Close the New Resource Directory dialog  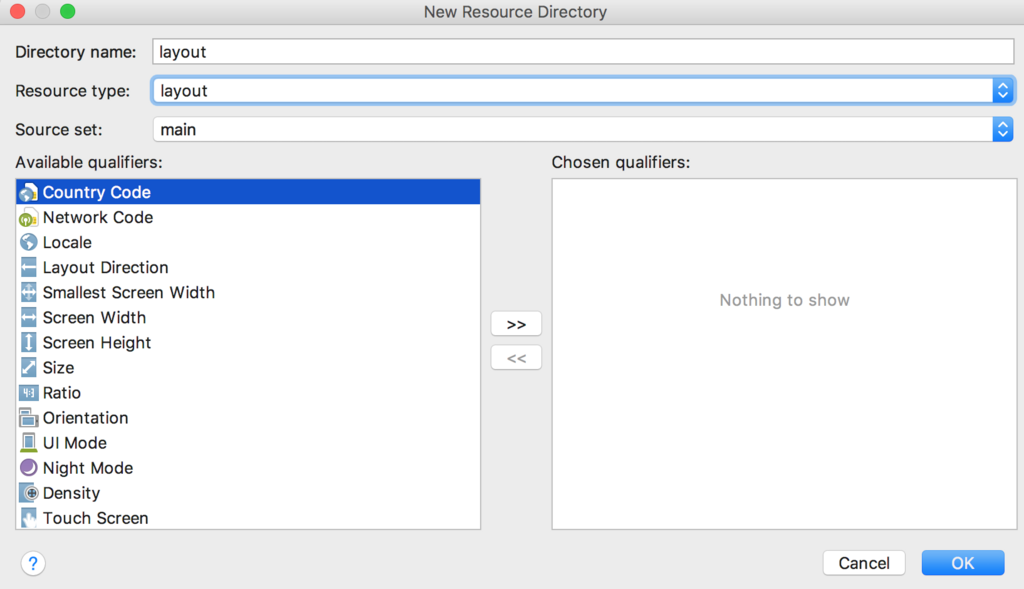click(x=18, y=12)
